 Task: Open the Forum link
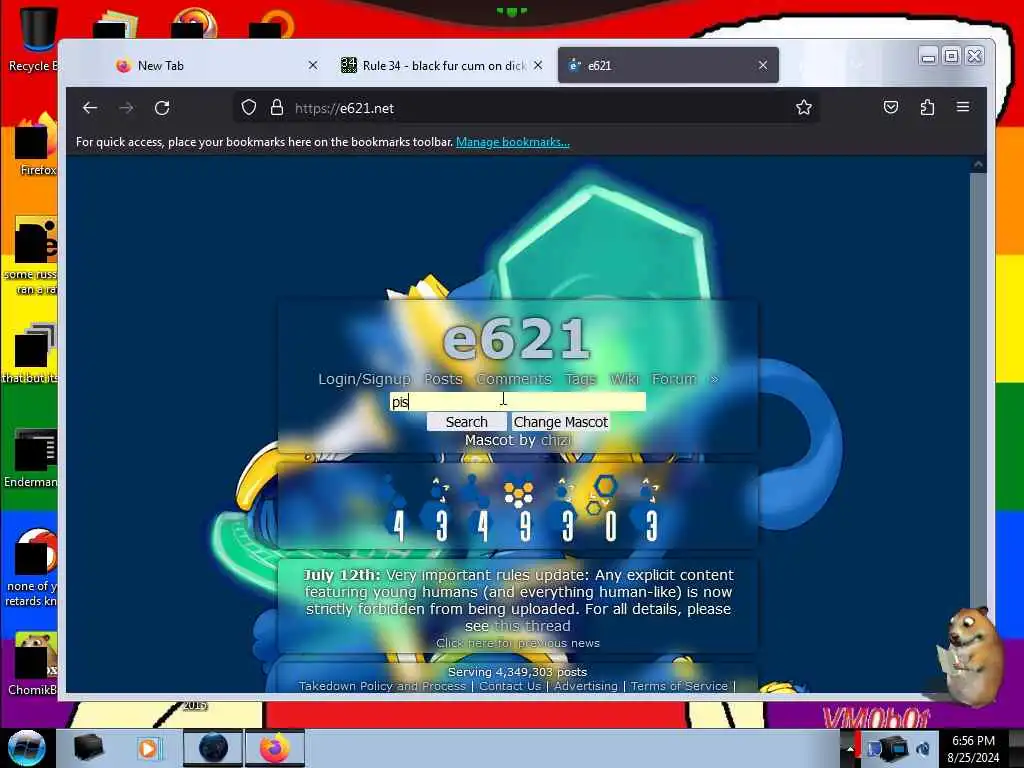674,379
